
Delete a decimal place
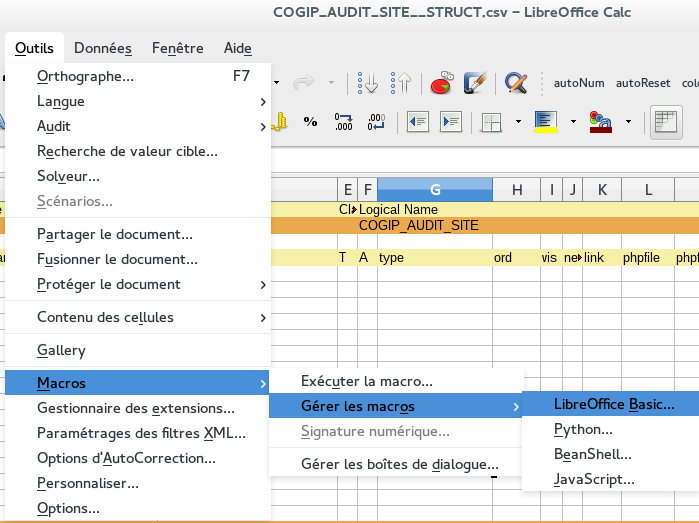(x=376, y=121)
